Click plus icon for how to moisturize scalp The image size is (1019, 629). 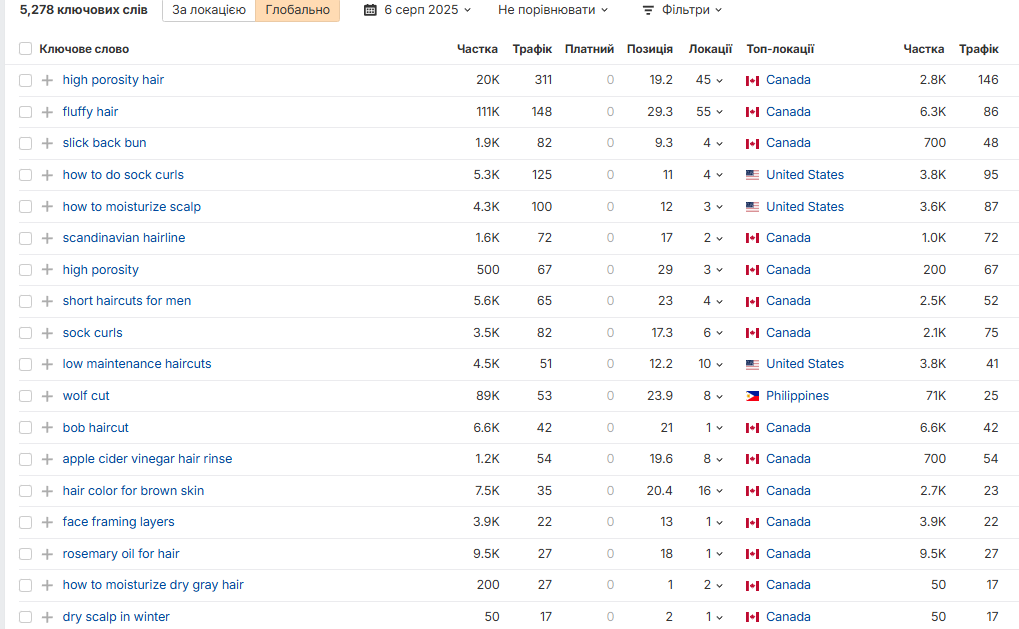click(x=47, y=207)
